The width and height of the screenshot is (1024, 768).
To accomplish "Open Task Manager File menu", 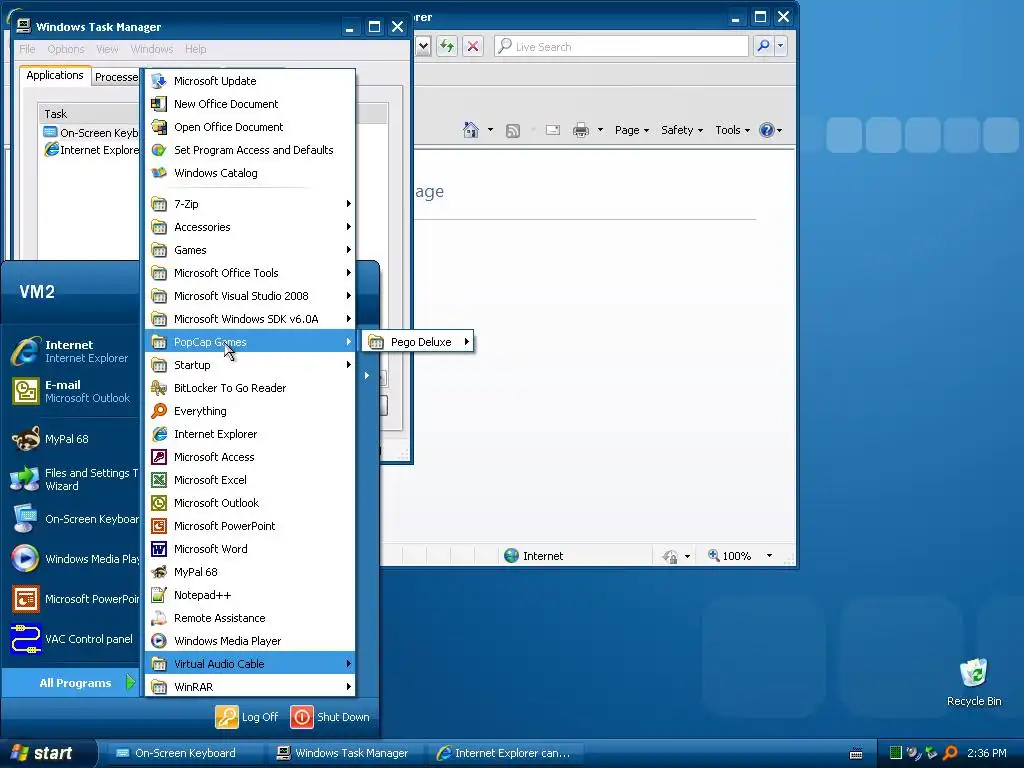I will click(x=27, y=49).
